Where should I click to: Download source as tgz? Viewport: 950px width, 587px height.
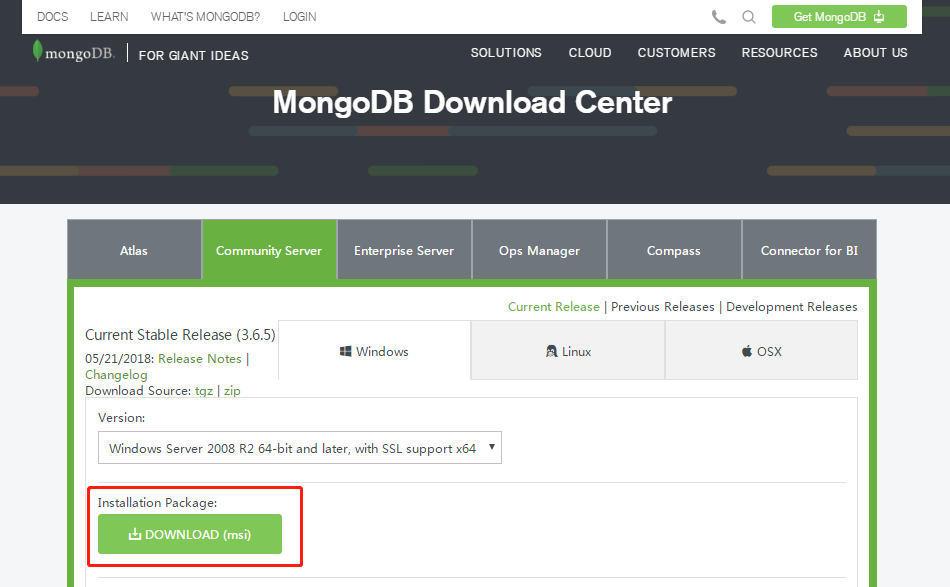pyautogui.click(x=204, y=391)
